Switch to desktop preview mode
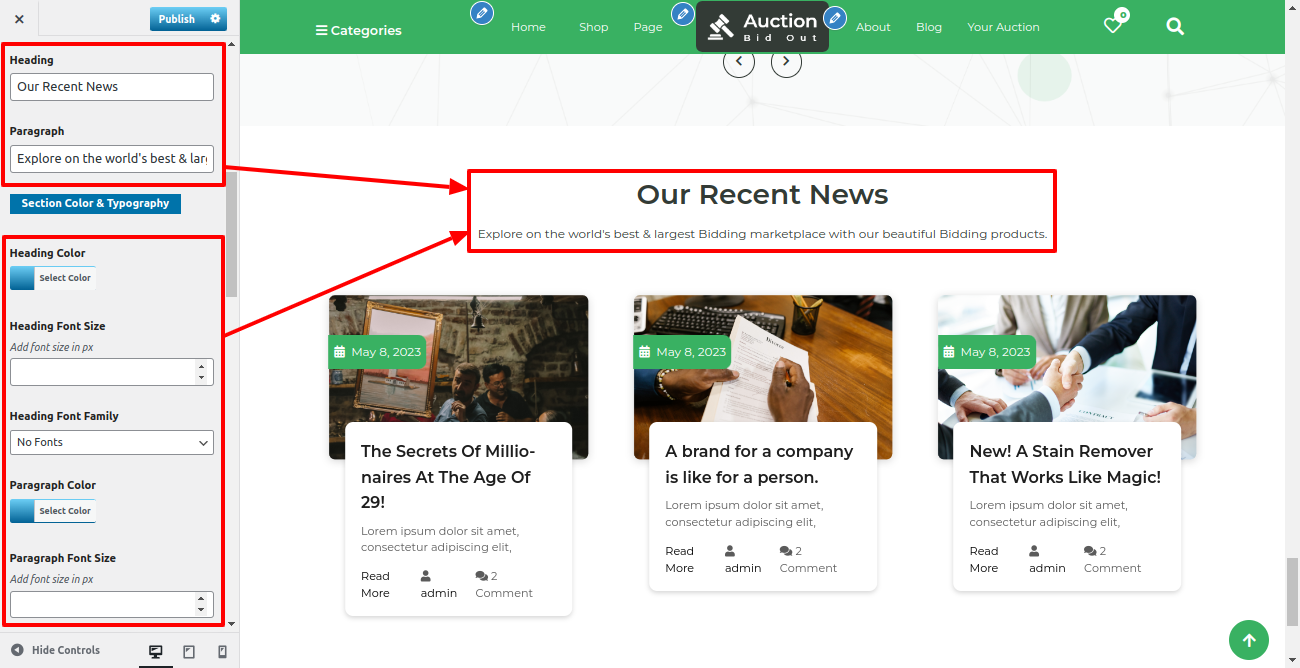Screen dimensions: 1300x668 pyautogui.click(x=156, y=652)
